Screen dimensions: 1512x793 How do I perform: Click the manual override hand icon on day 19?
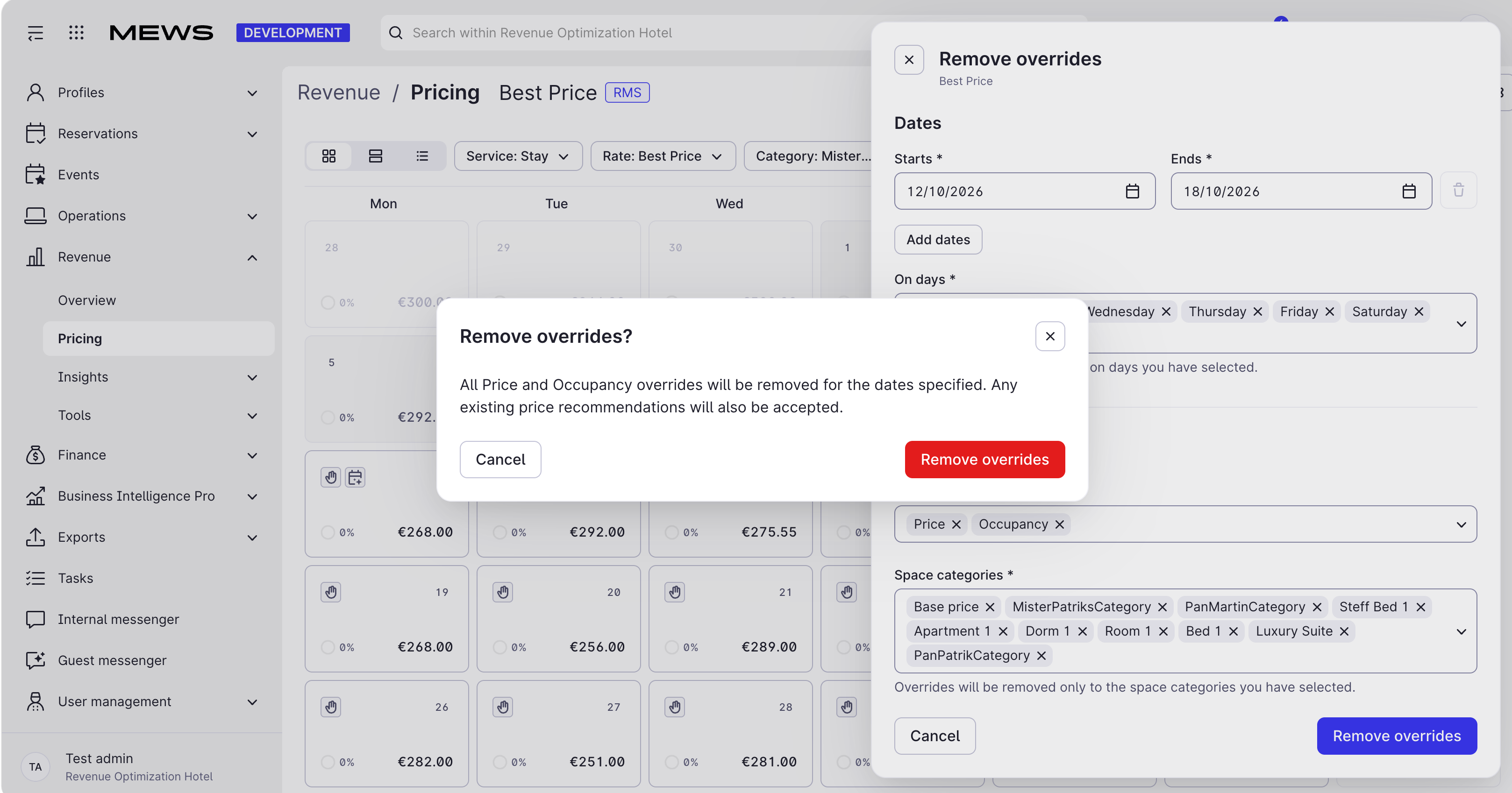pyautogui.click(x=331, y=592)
